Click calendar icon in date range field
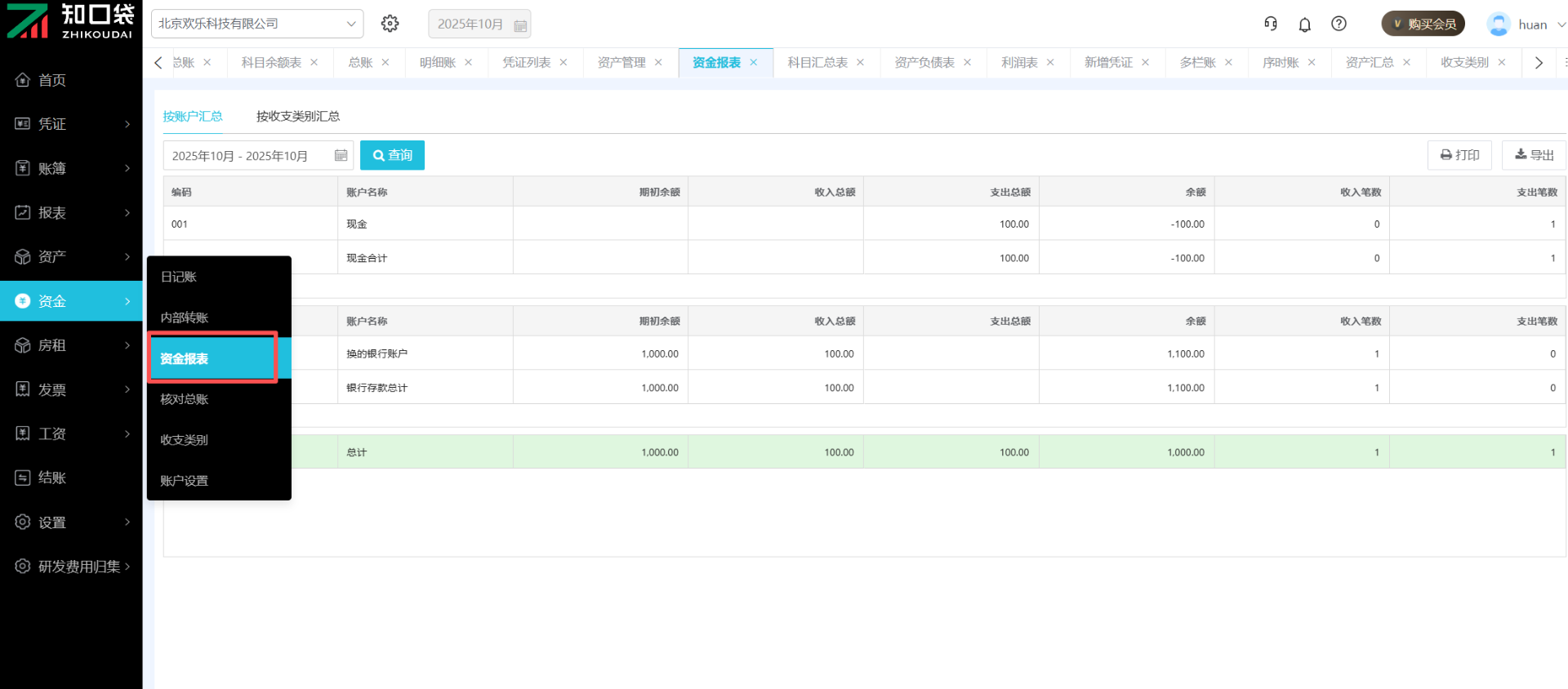This screenshot has width=1568, height=689. click(x=341, y=155)
